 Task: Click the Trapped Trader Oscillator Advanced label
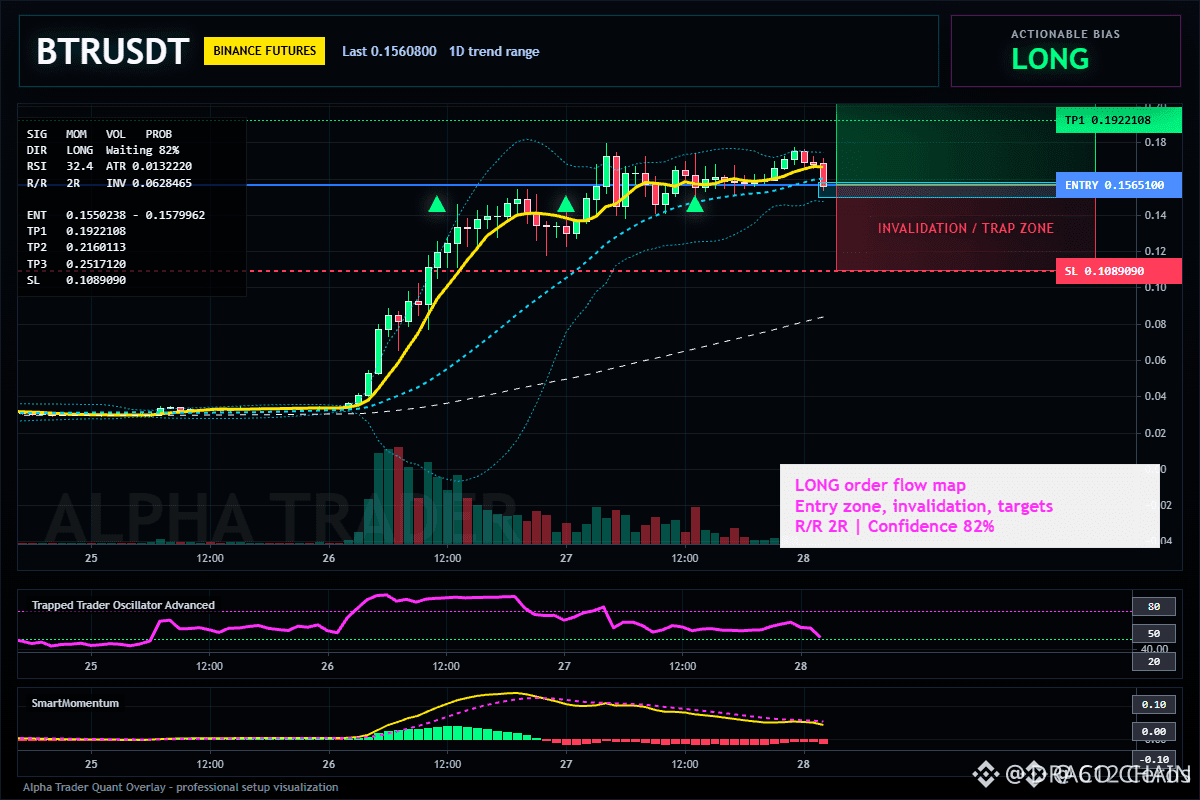(x=123, y=605)
